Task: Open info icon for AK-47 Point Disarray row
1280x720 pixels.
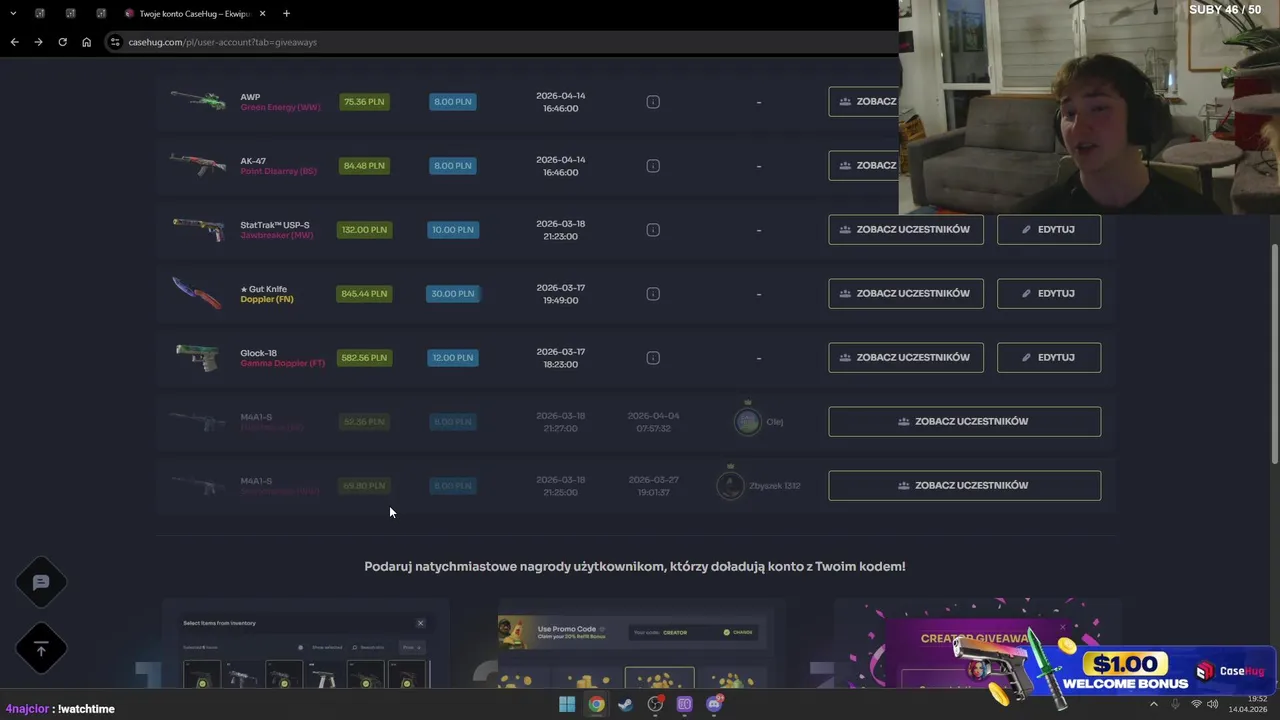Action: click(x=653, y=166)
